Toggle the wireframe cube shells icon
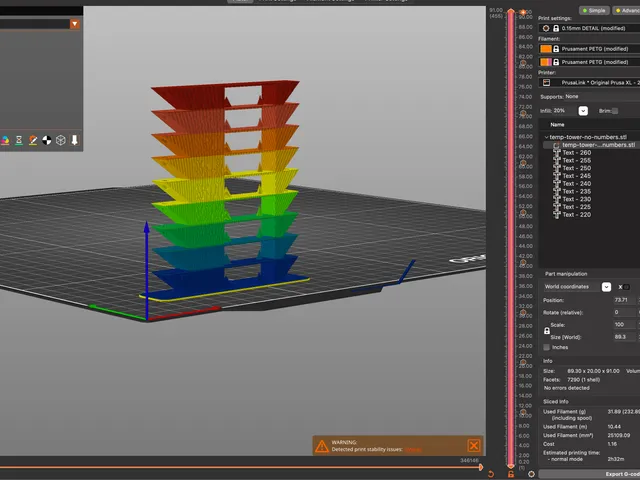Screen dimensions: 640x480 tap(60, 140)
